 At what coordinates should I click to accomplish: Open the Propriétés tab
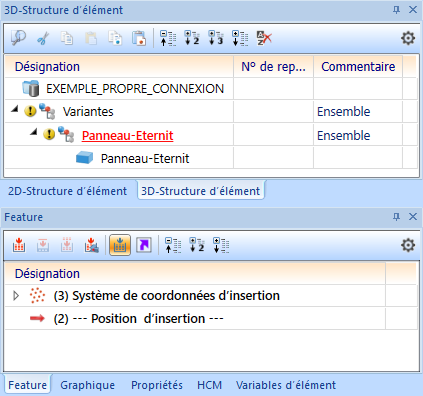157,385
